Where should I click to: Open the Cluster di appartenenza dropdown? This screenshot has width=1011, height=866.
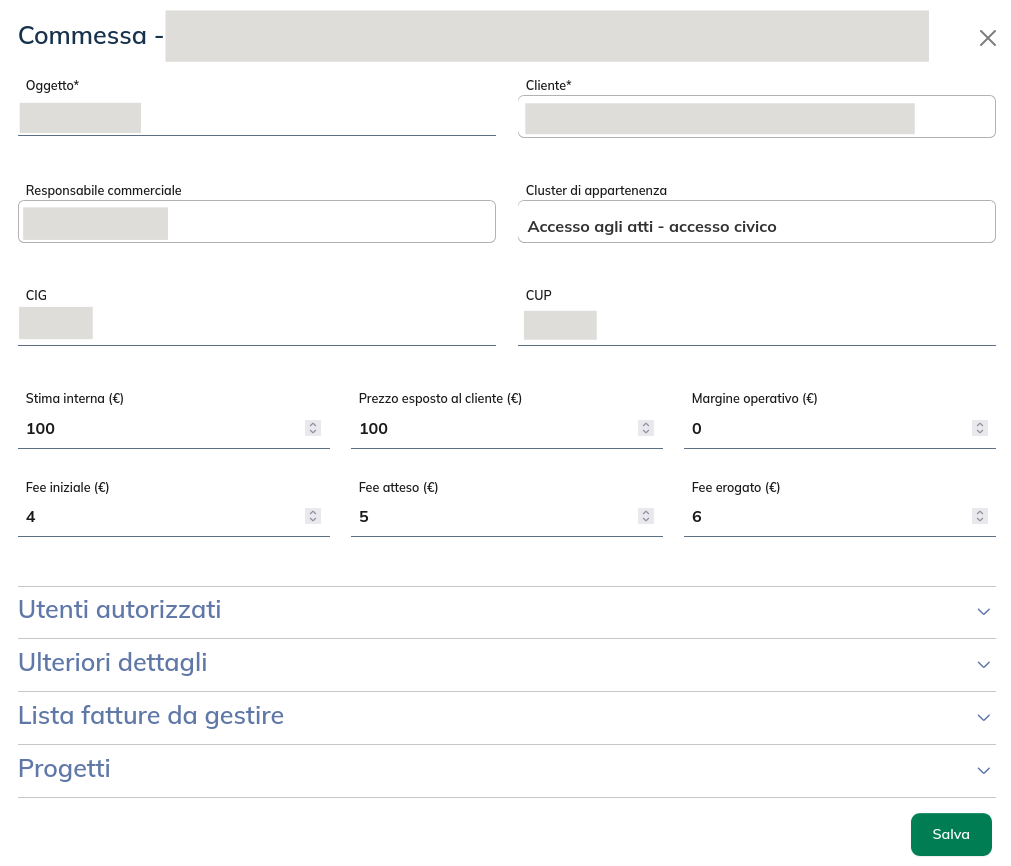point(756,226)
